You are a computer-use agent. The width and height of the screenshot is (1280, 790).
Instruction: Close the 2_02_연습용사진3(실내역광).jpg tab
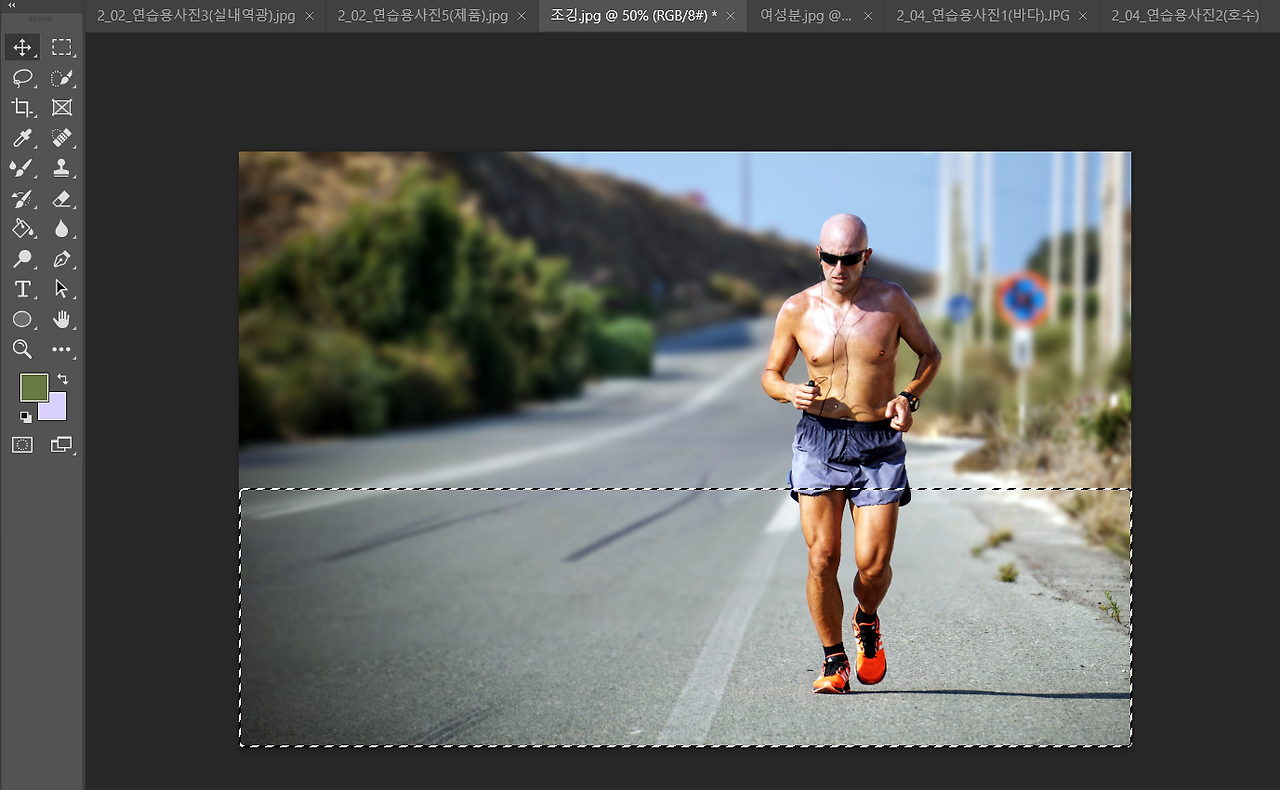[309, 16]
